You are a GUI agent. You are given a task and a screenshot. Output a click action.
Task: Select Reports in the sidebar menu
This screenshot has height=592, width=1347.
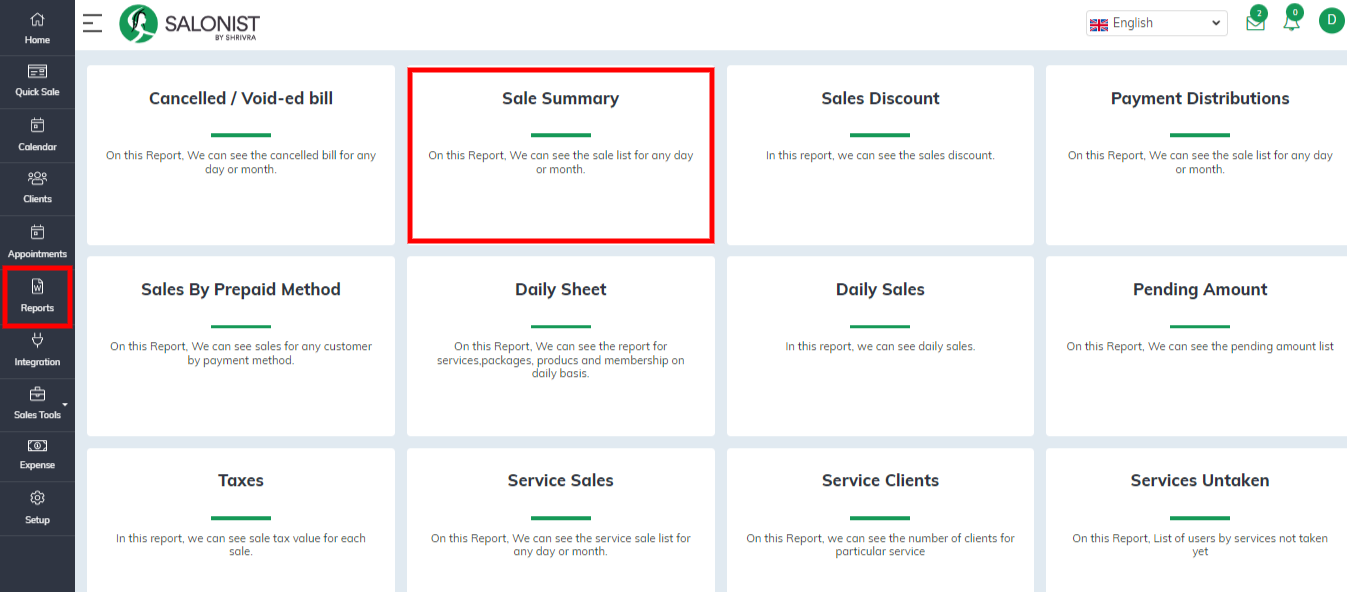click(x=37, y=296)
